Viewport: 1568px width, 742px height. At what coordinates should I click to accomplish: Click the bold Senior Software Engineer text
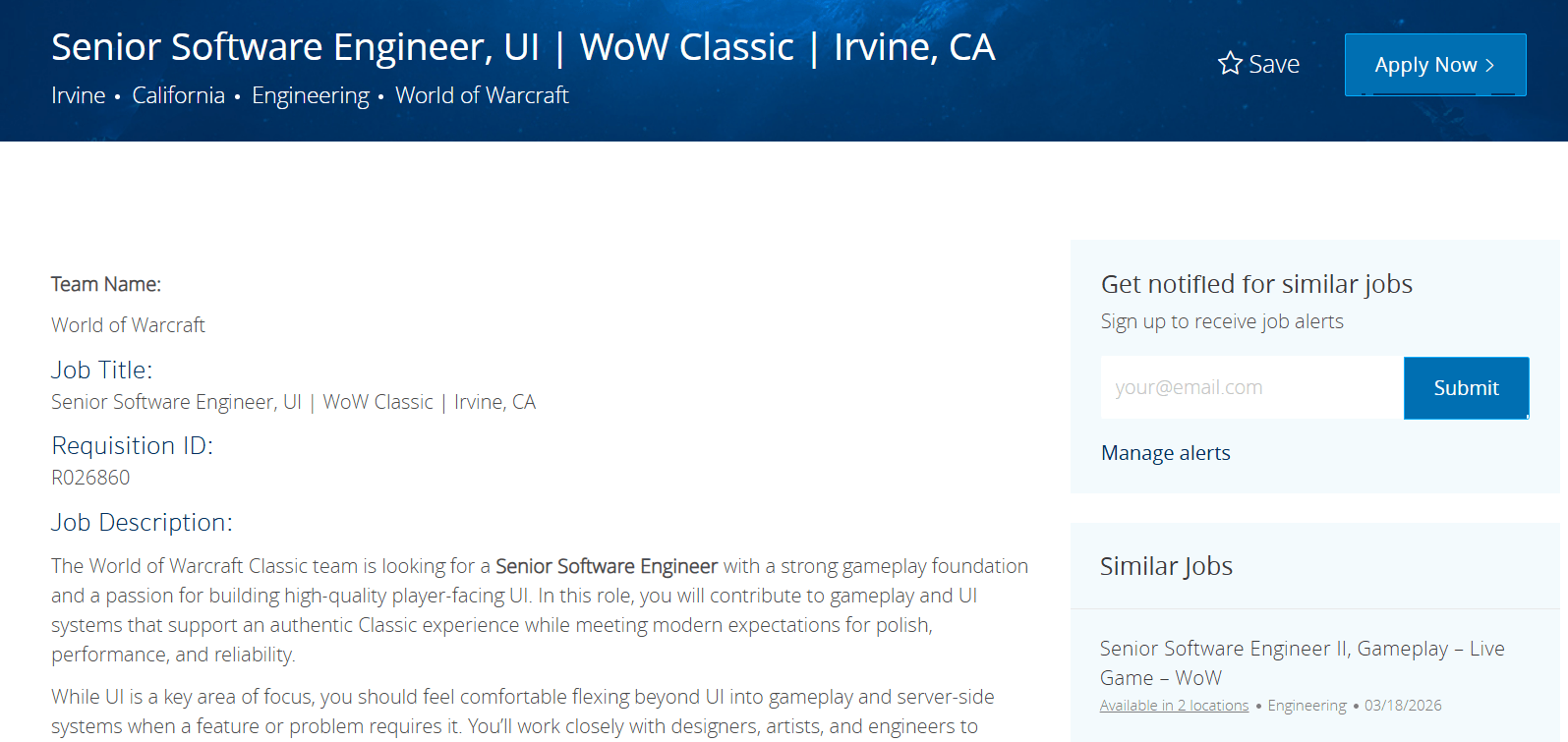coord(607,566)
